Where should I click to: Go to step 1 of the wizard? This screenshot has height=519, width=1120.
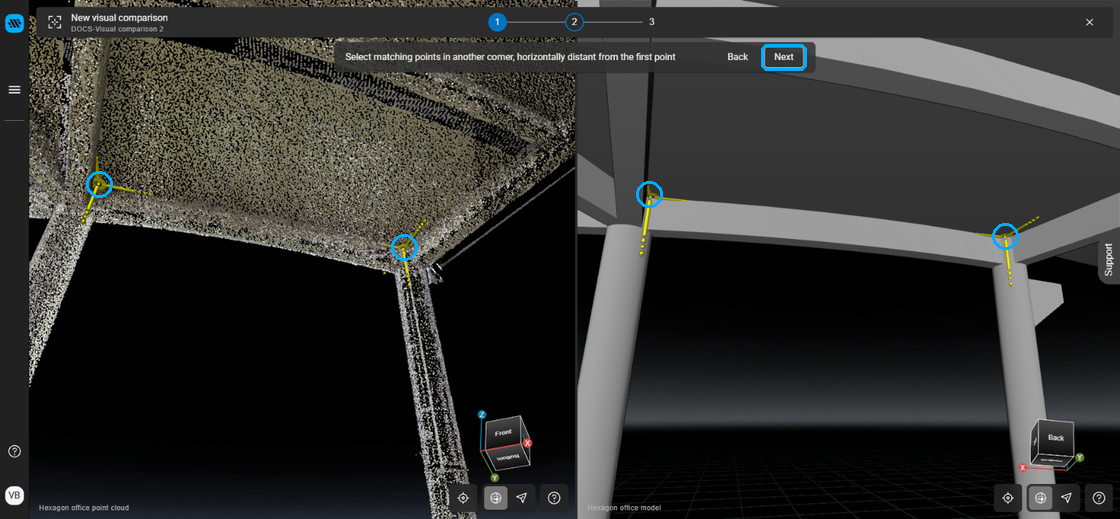coord(497,22)
